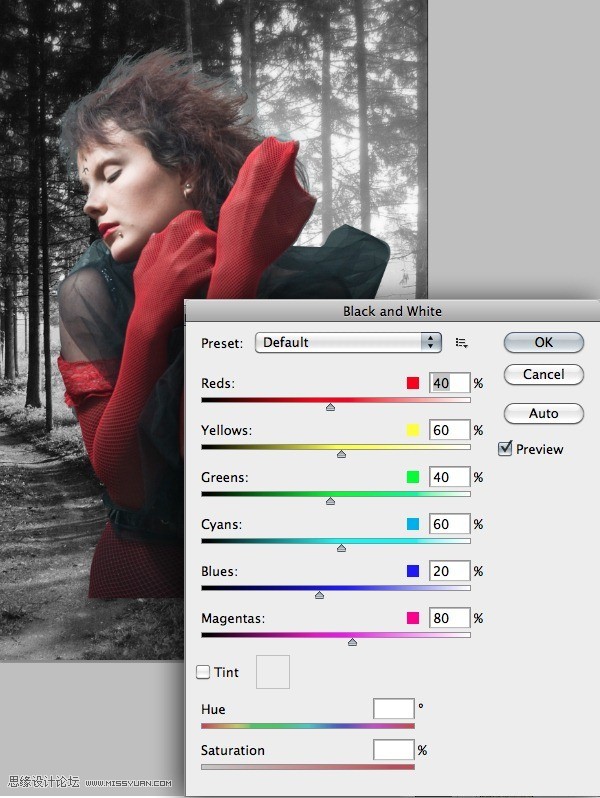
Task: Click the Reds color swatch
Action: click(413, 383)
